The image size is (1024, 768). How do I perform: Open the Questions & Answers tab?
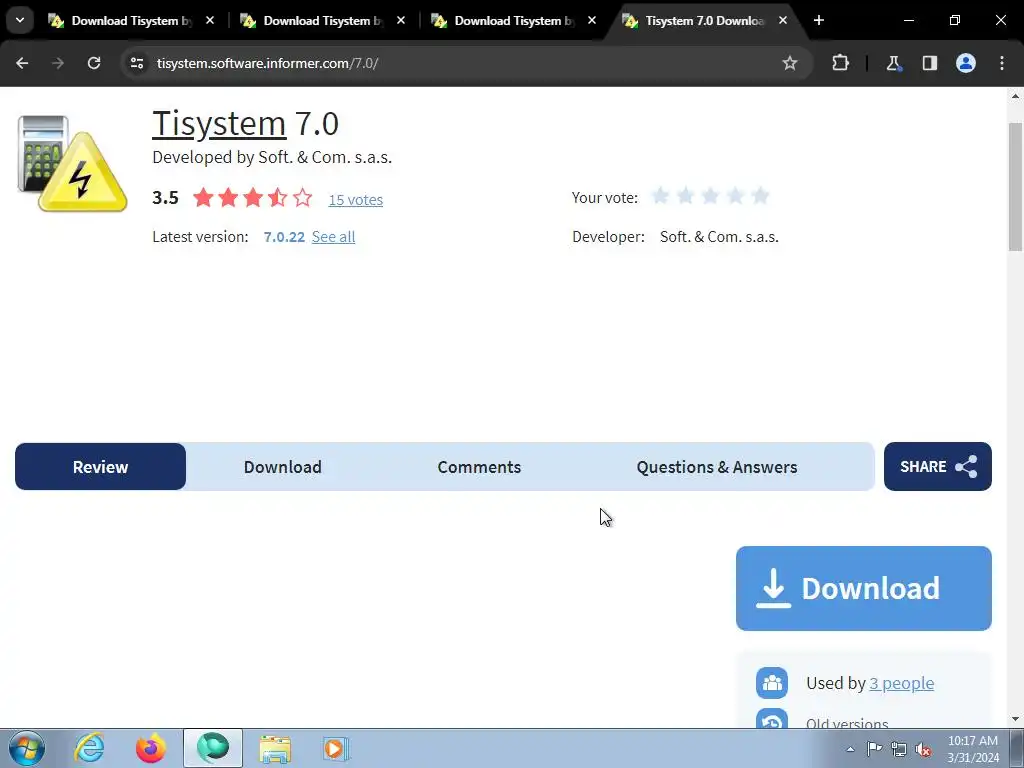(x=717, y=466)
